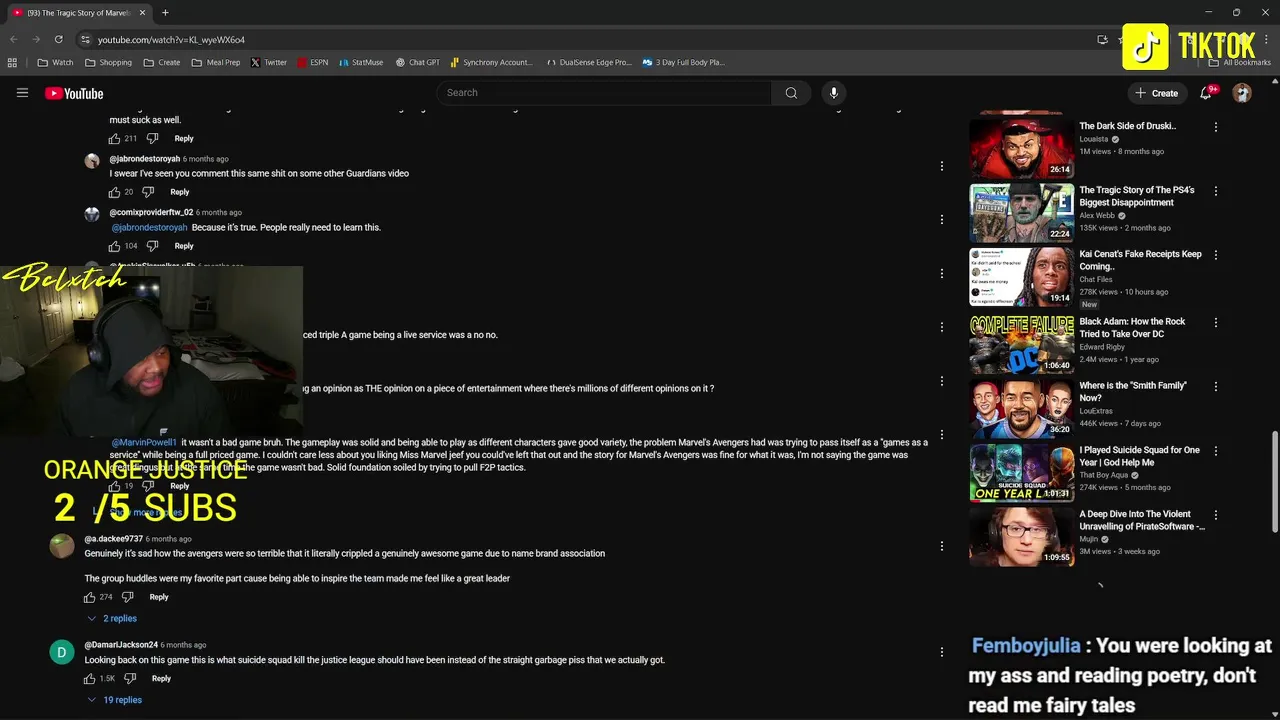This screenshot has width=1280, height=720.
Task: Open the YouTube guide hamburger menu
Action: [22, 93]
